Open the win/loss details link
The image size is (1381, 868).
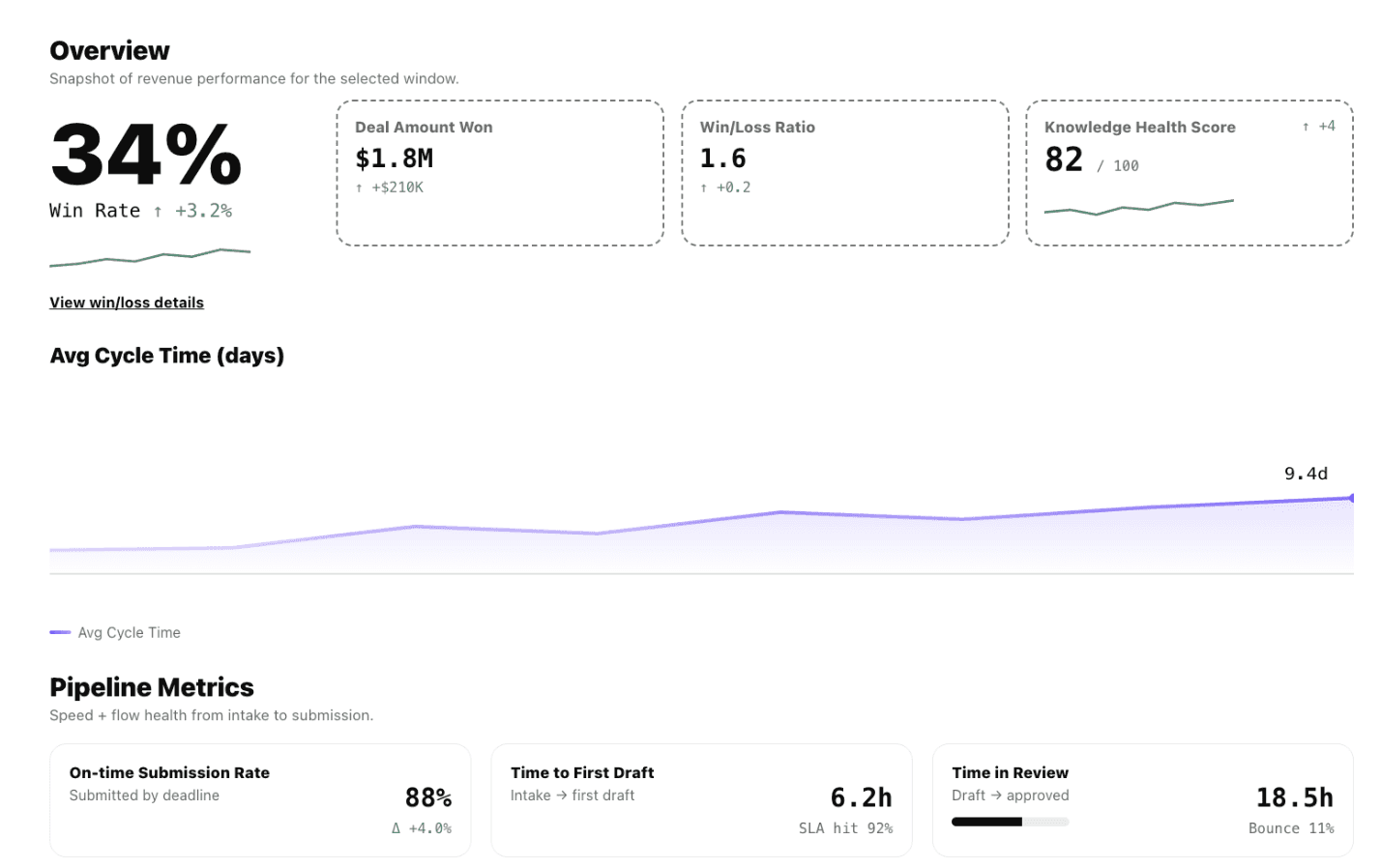click(x=127, y=302)
